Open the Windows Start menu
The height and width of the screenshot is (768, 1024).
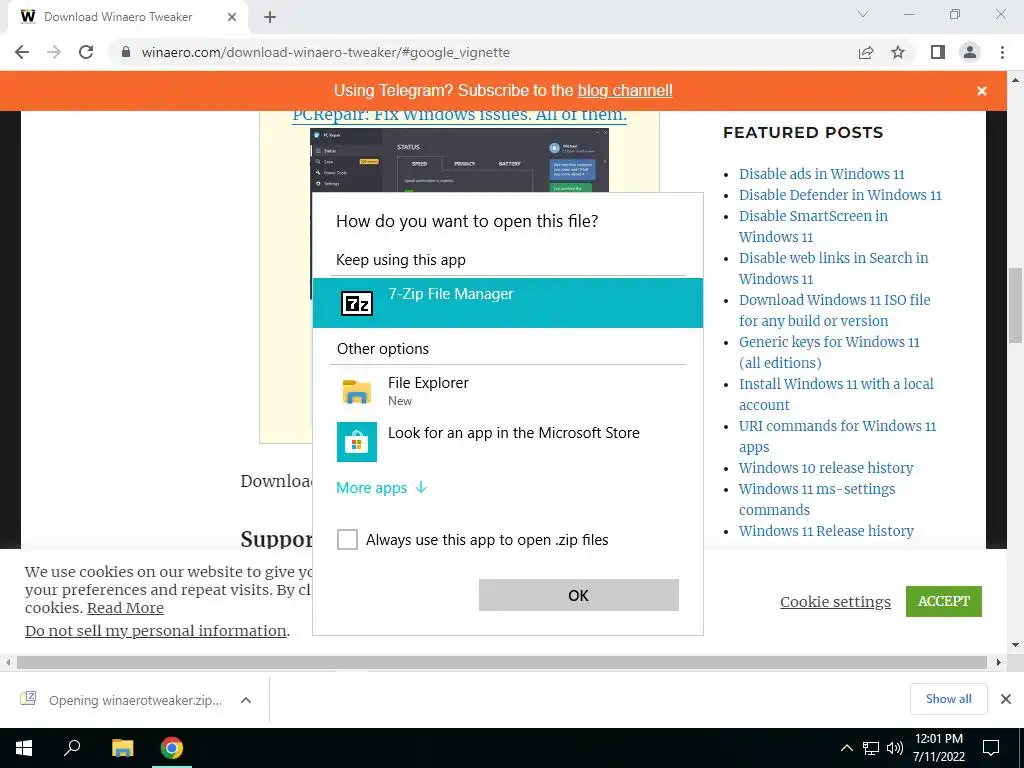coord(24,748)
